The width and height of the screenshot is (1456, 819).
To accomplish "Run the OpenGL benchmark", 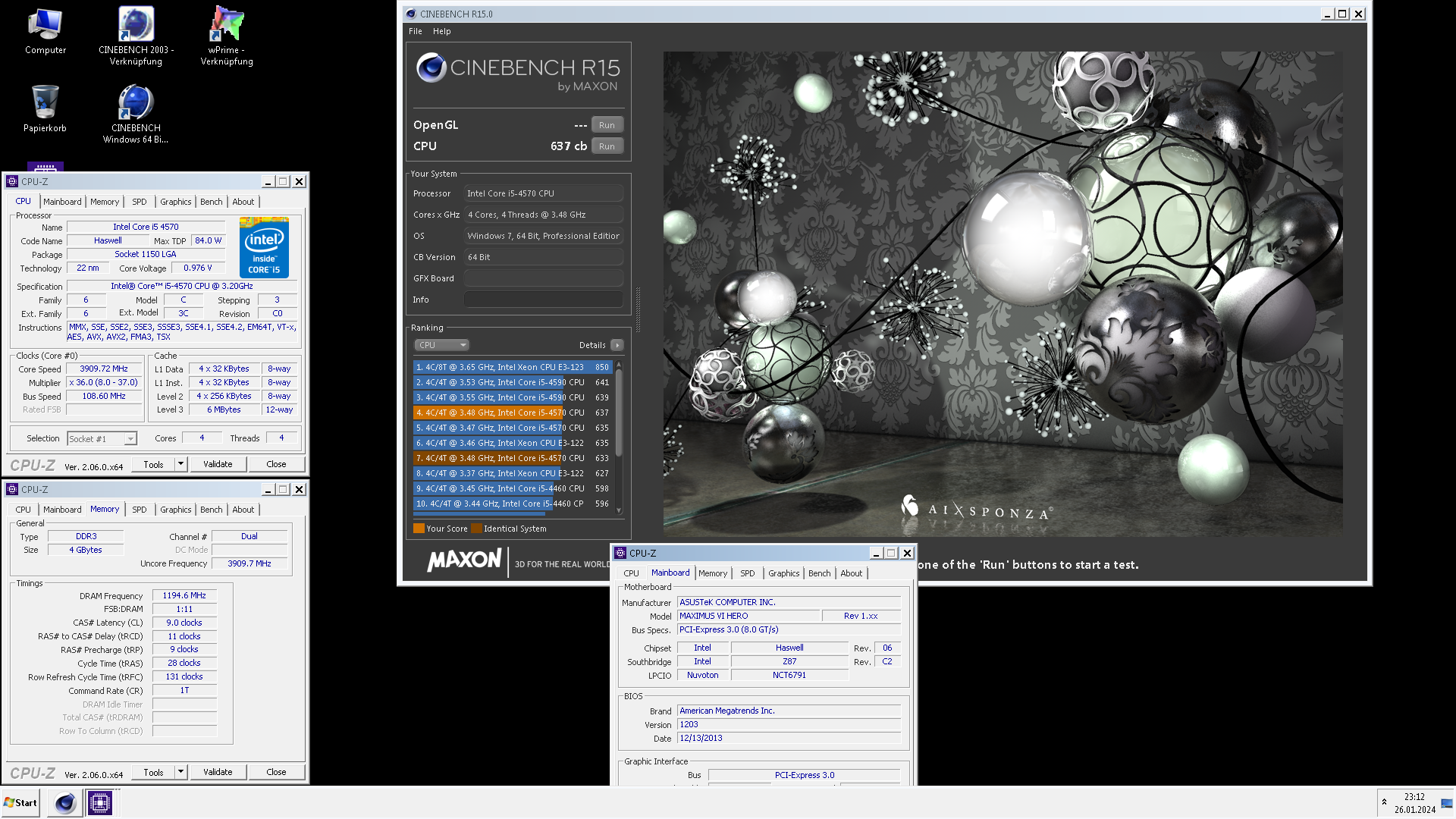I will click(607, 125).
